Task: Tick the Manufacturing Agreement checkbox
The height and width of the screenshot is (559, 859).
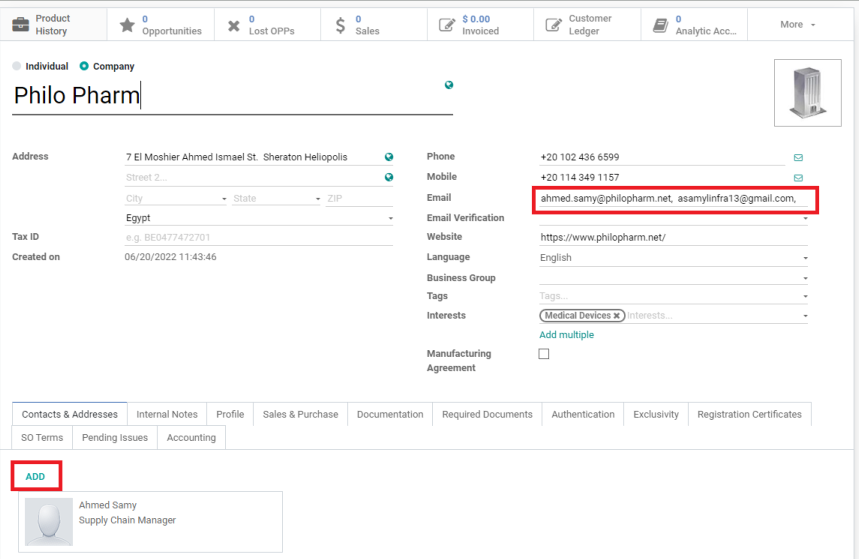Action: coord(543,353)
